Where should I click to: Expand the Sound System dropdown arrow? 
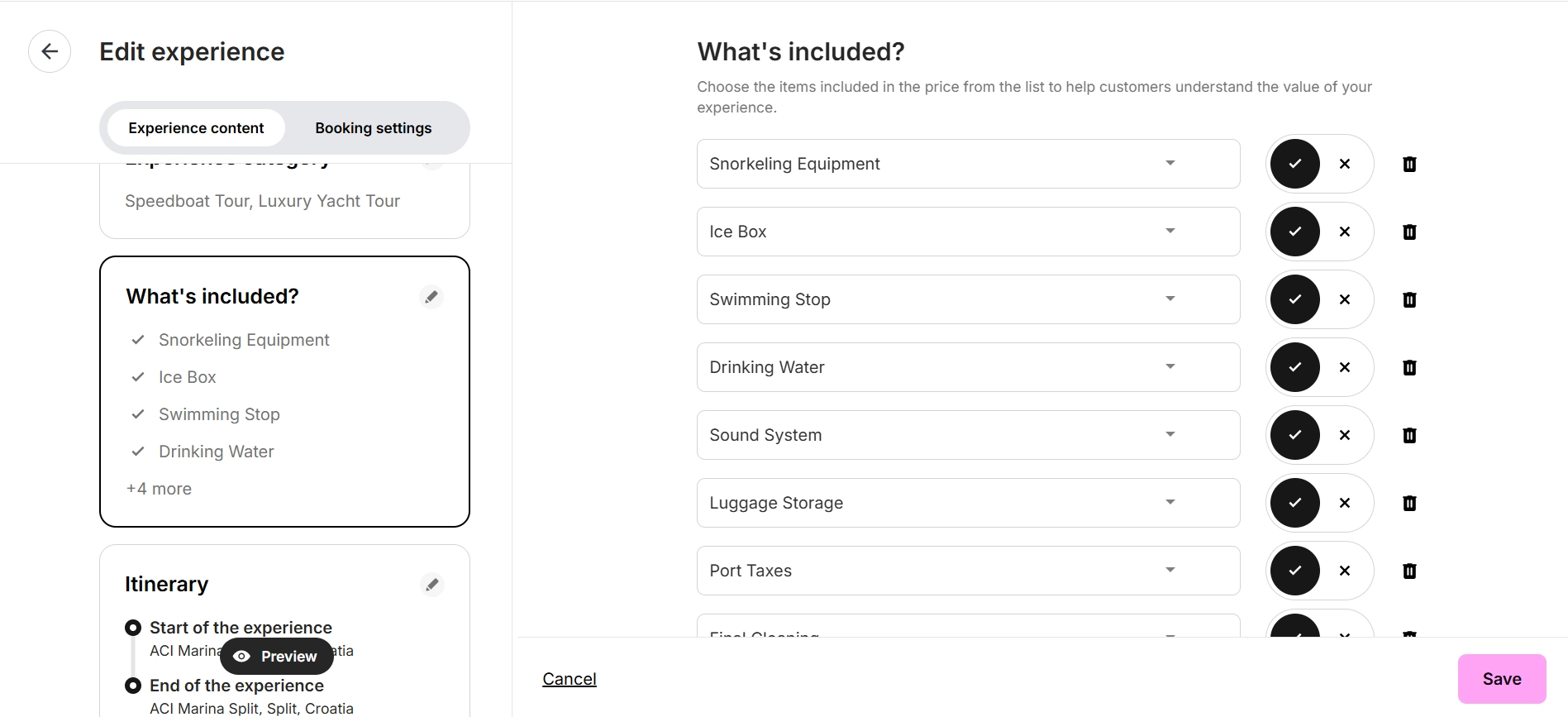tap(1170, 435)
